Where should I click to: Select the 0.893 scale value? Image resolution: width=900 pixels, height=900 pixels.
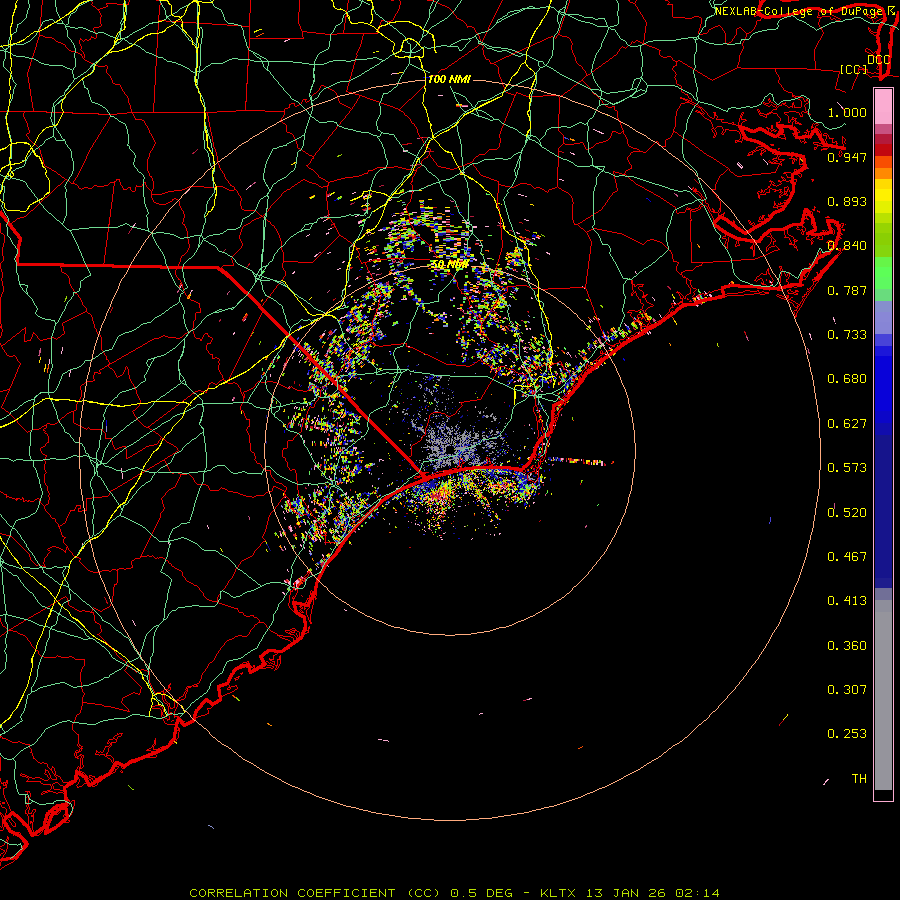tap(847, 201)
